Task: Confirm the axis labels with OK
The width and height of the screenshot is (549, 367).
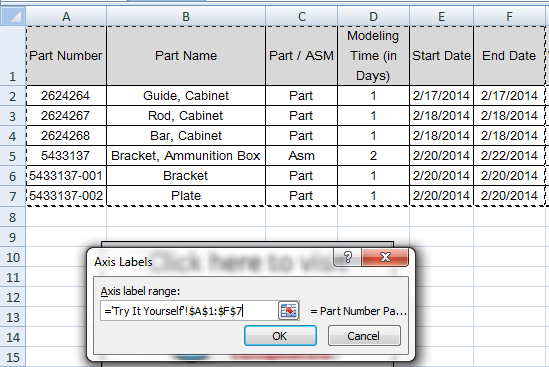Action: [x=280, y=336]
